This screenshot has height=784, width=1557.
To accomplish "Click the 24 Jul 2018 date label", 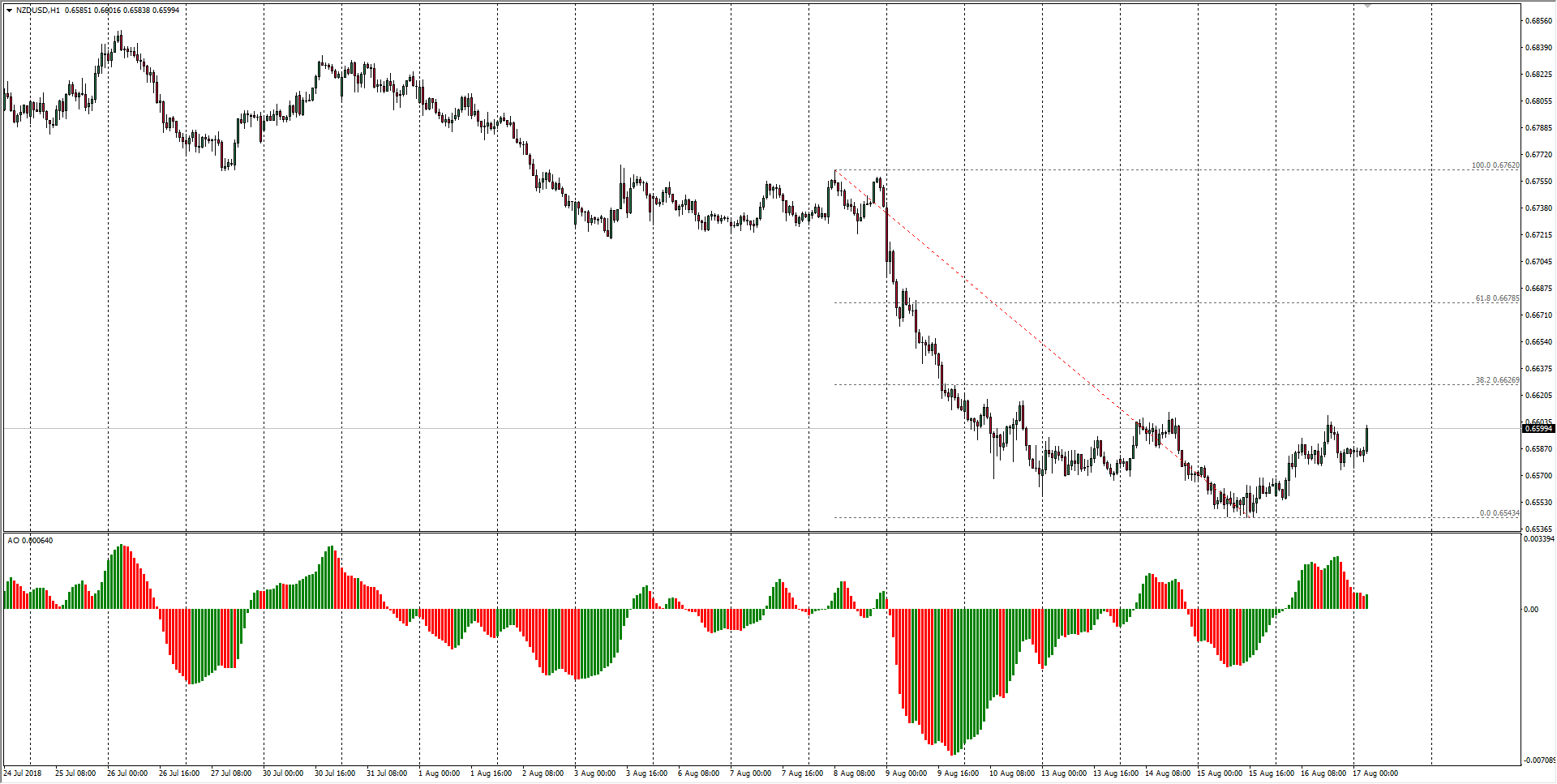I will pos(23,773).
